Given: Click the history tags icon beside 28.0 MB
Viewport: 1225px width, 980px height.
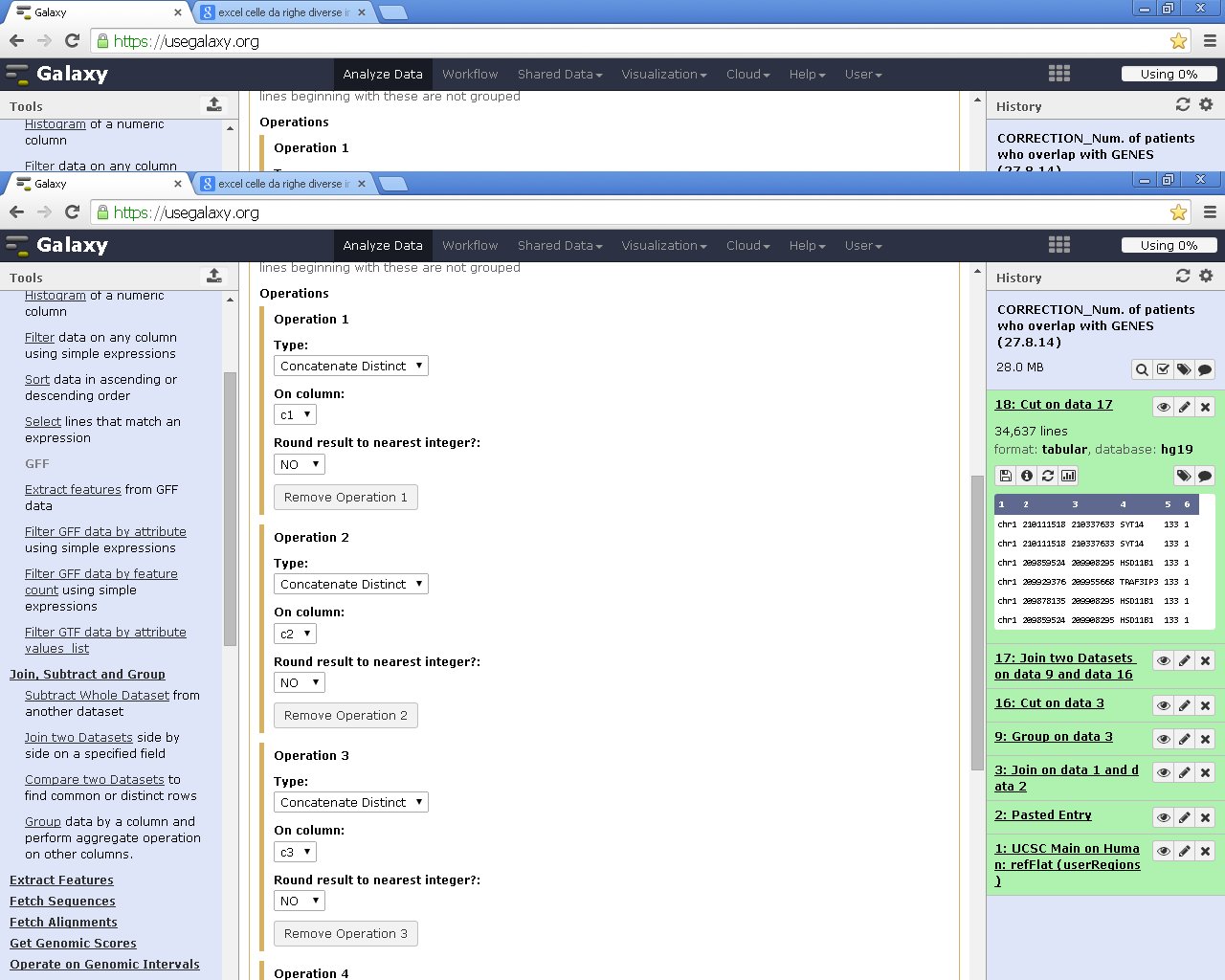Looking at the screenshot, I should 1184,369.
